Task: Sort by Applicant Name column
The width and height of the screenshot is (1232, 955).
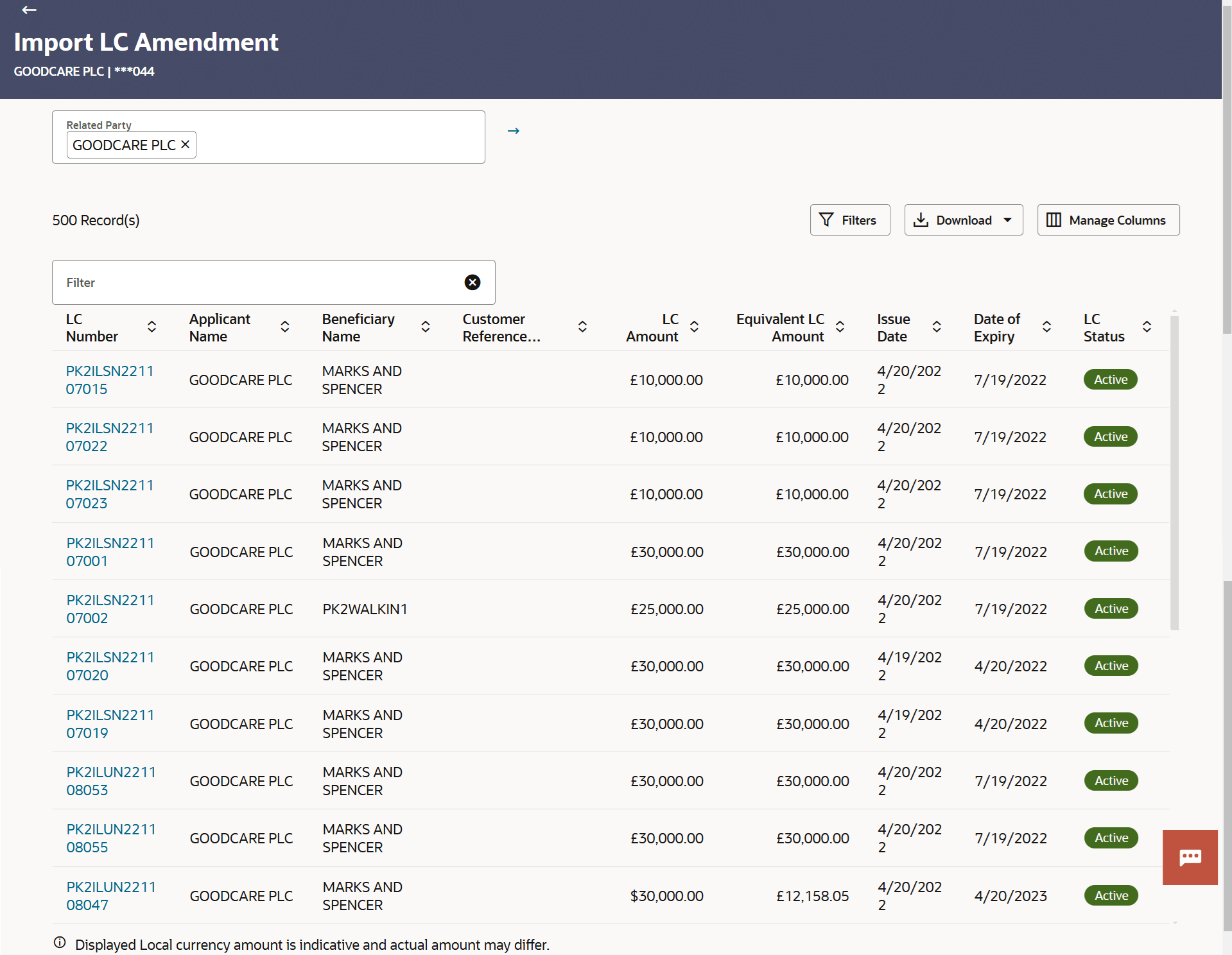Action: (x=284, y=327)
